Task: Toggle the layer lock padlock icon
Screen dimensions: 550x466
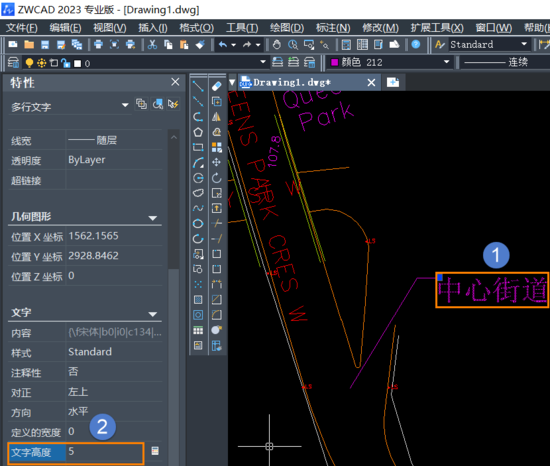Action: coord(66,63)
